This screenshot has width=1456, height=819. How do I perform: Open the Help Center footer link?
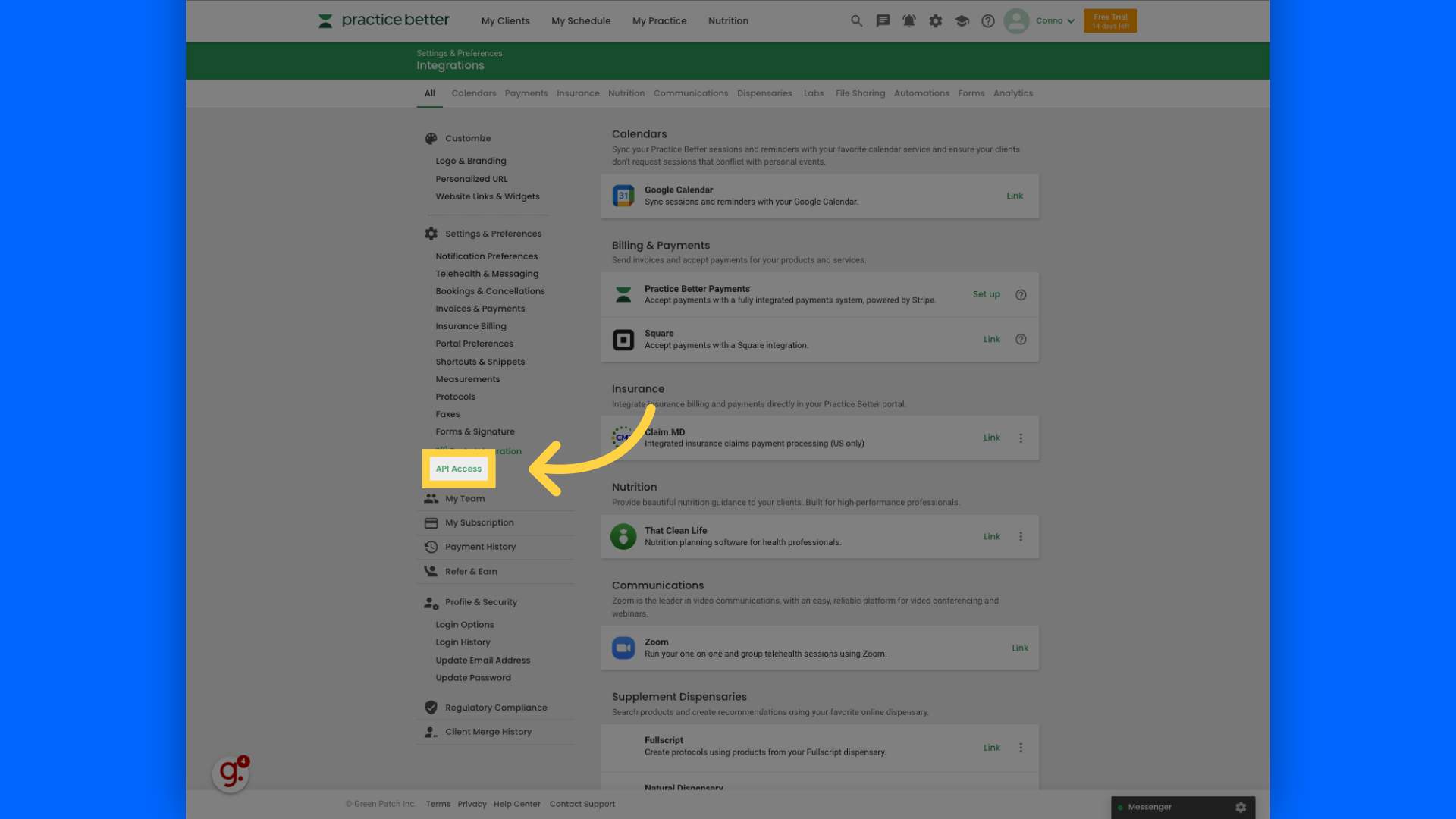pos(516,804)
